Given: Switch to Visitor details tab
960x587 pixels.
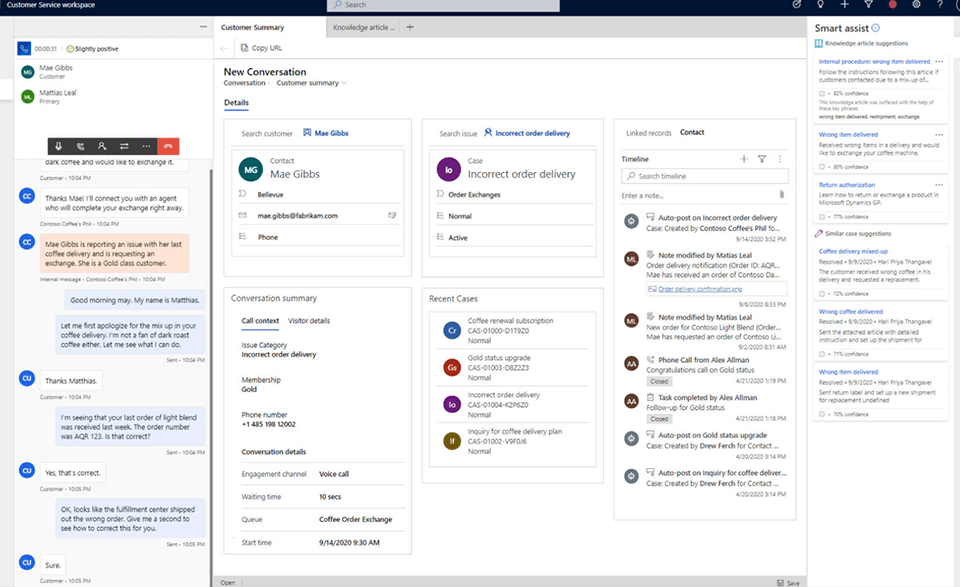Looking at the screenshot, I should (x=309, y=321).
